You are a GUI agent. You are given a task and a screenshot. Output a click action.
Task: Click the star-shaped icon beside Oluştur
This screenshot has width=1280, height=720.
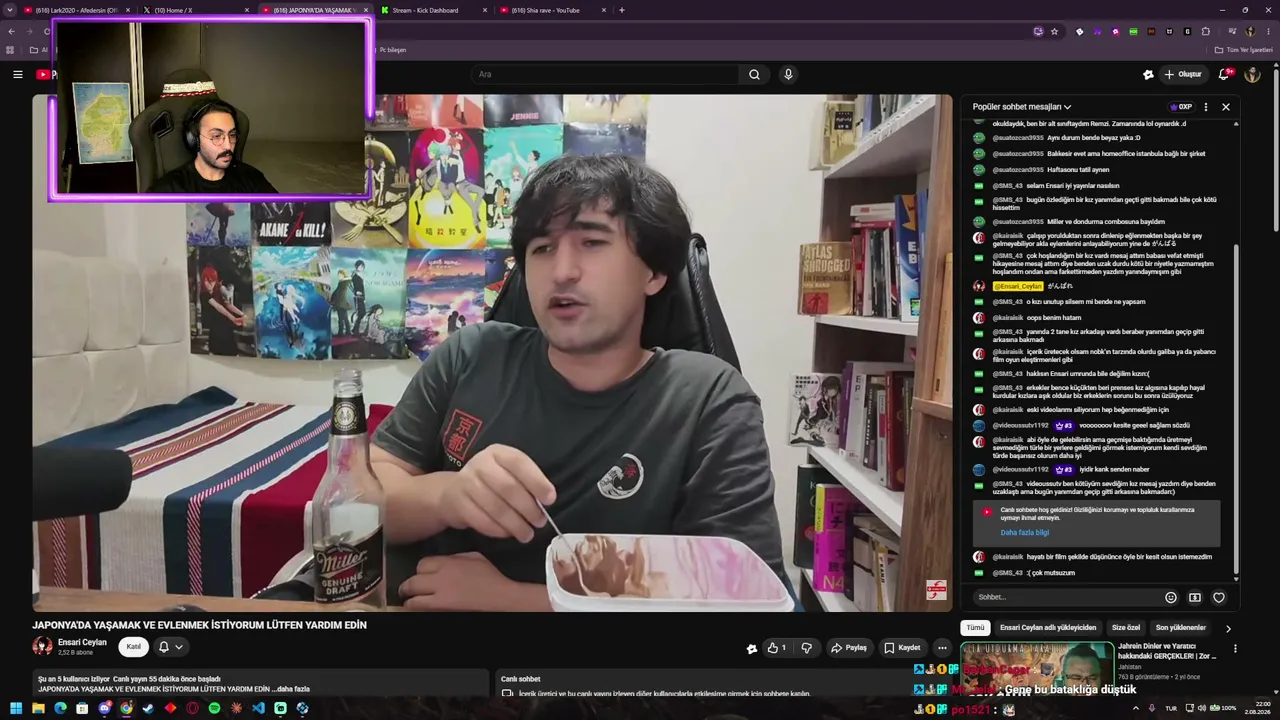click(1148, 74)
